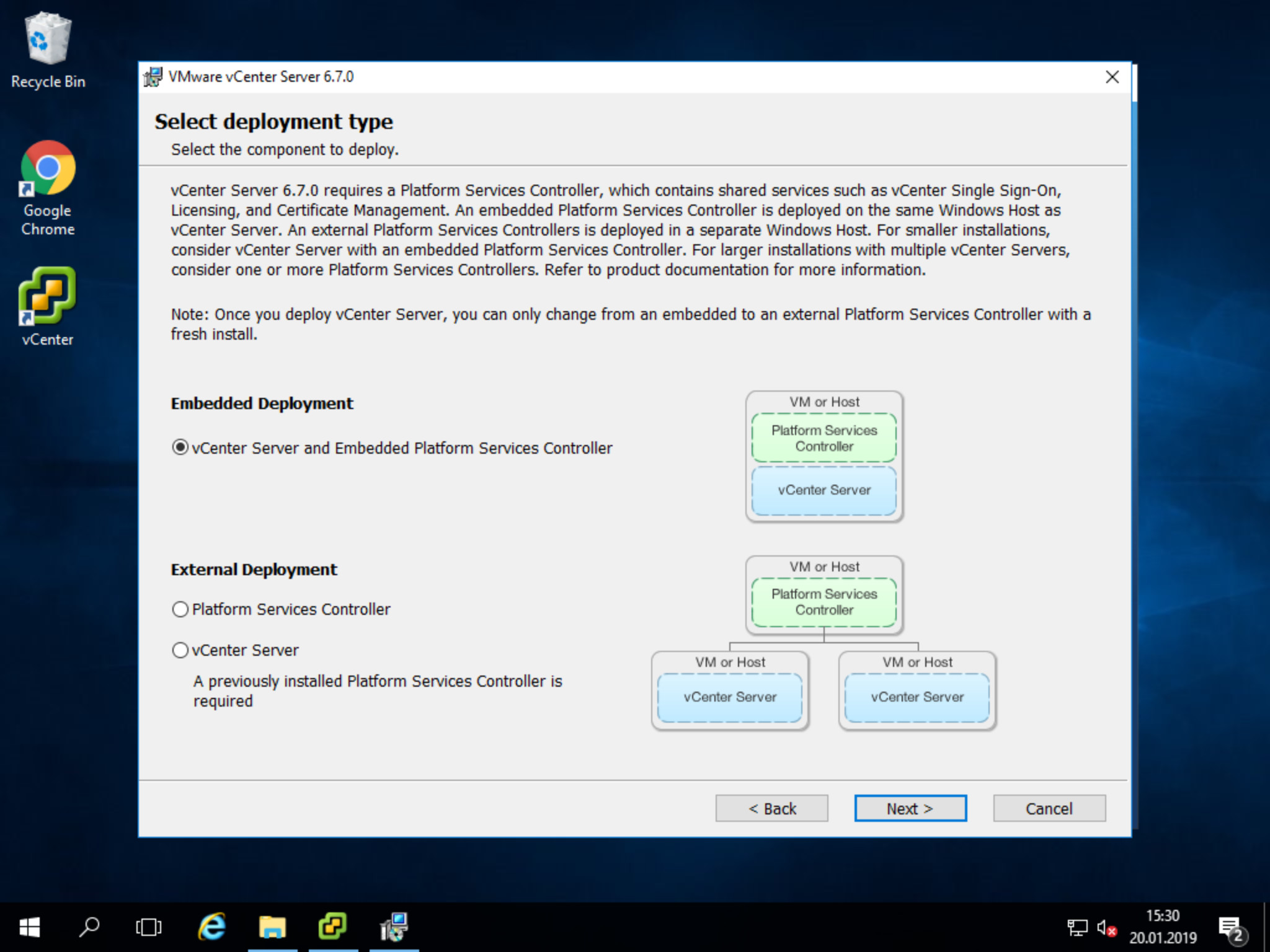Cancel the vCenter installation wizard
1270x952 pixels.
coord(1049,808)
